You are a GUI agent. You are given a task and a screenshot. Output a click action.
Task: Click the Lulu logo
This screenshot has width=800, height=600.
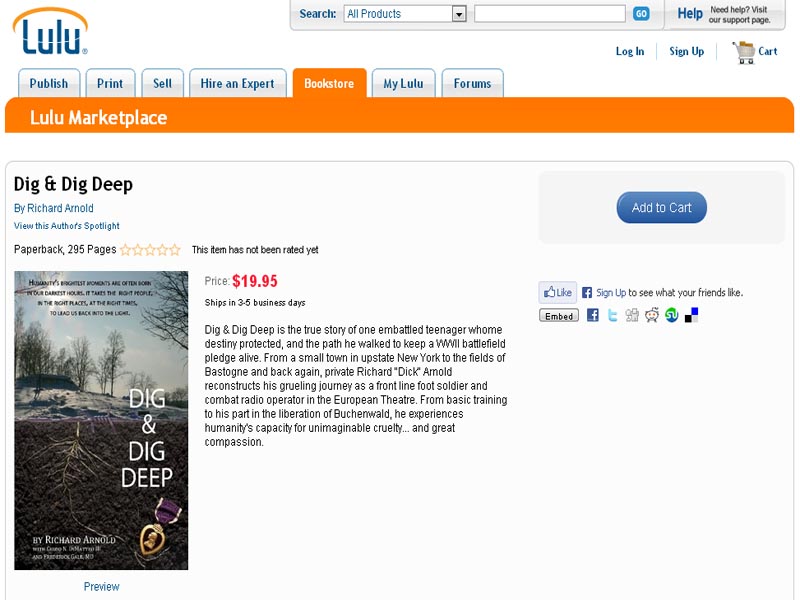pos(50,32)
